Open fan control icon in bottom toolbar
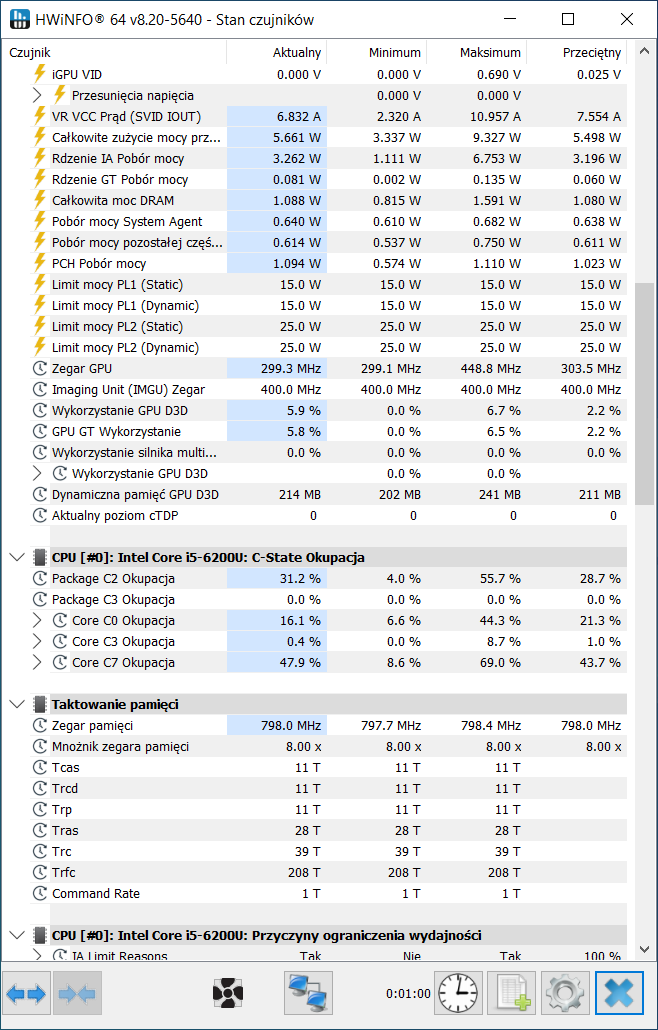 [228, 994]
